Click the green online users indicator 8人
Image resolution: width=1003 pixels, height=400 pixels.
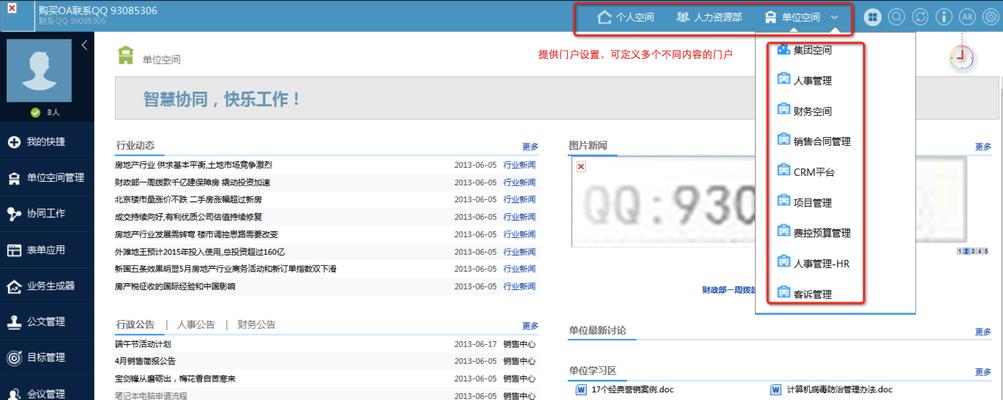coord(45,113)
